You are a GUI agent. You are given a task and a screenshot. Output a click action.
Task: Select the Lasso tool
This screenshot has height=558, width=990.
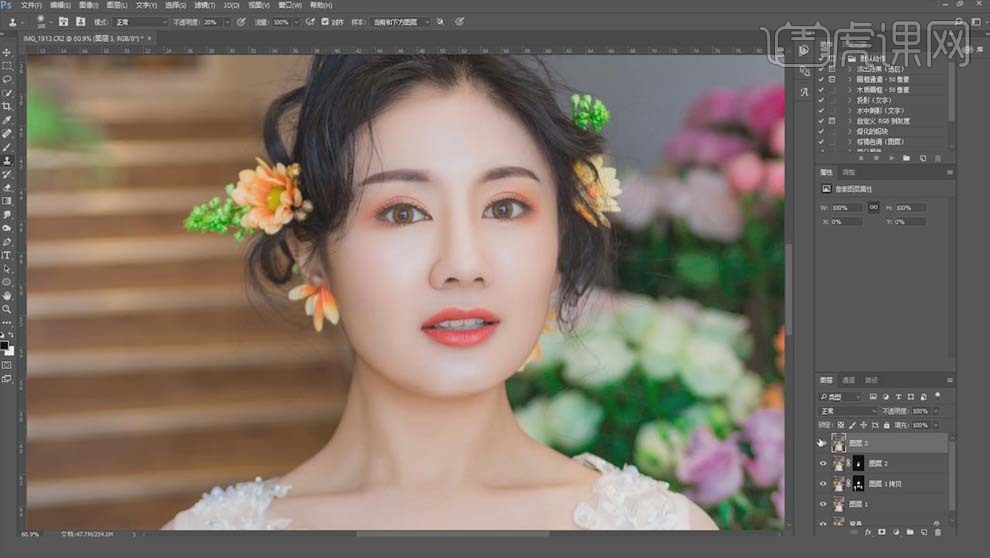[7, 80]
